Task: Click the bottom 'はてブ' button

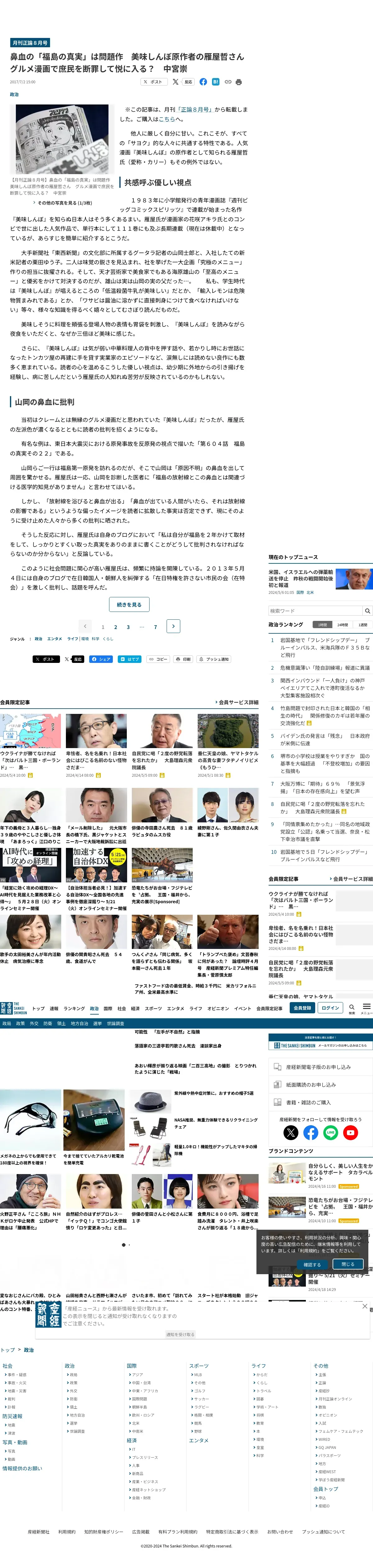Action: coord(130,659)
